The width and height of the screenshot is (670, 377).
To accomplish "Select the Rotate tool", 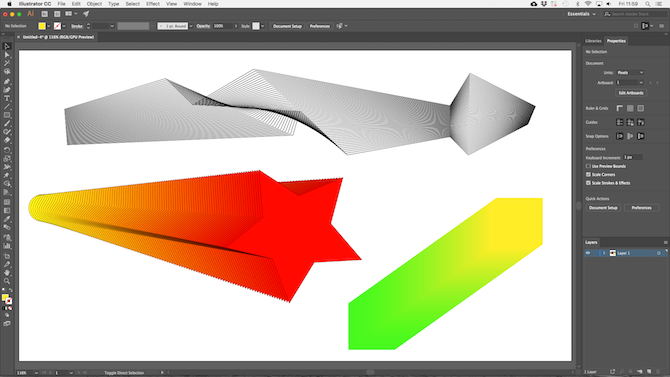I will pyautogui.click(x=7, y=150).
